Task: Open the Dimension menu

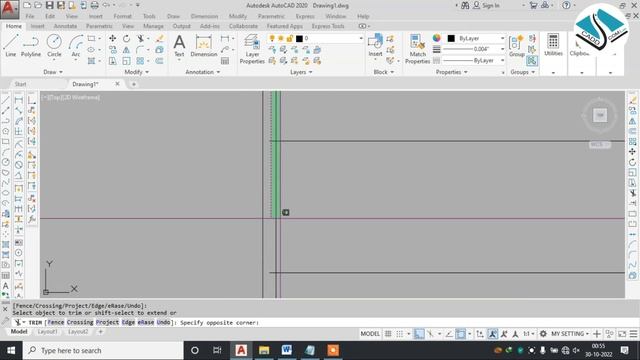Action: pyautogui.click(x=204, y=16)
